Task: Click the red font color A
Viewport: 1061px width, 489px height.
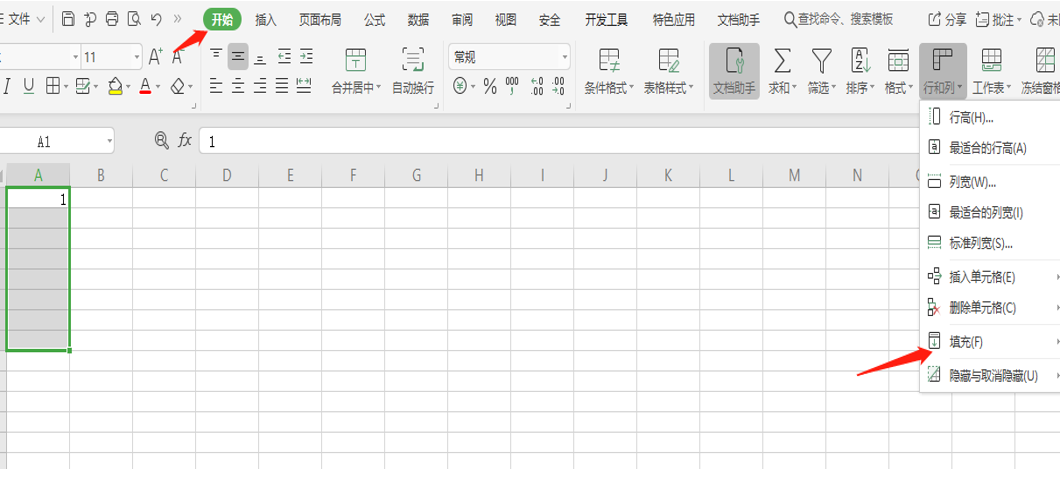Action: 145,86
